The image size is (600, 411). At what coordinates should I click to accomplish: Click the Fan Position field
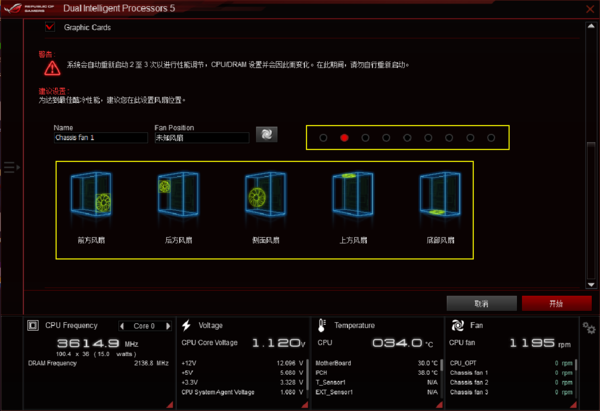[202, 137]
